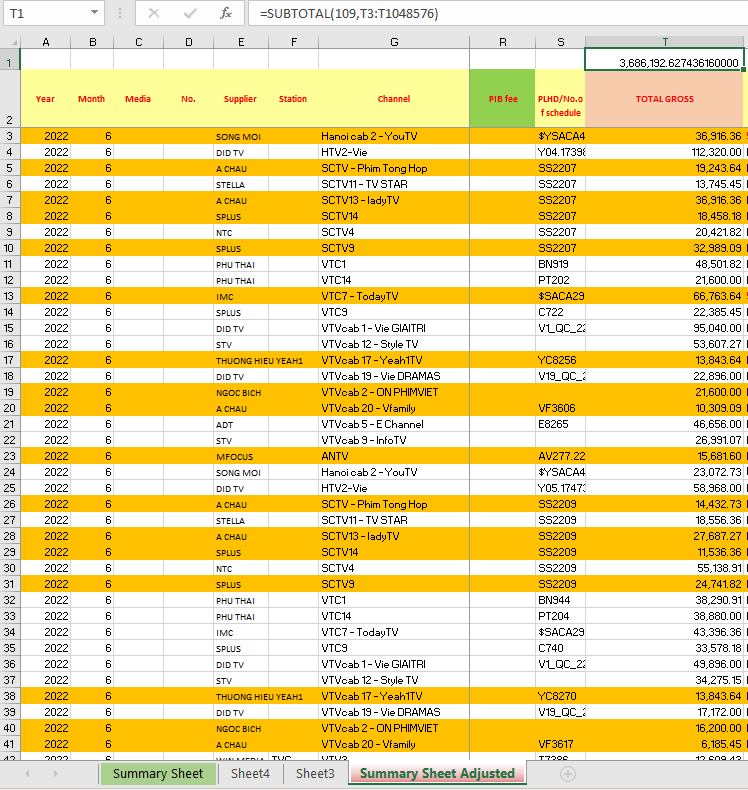
Task: Click VTVcab 5 - E Channel cell
Action: click(x=394, y=424)
